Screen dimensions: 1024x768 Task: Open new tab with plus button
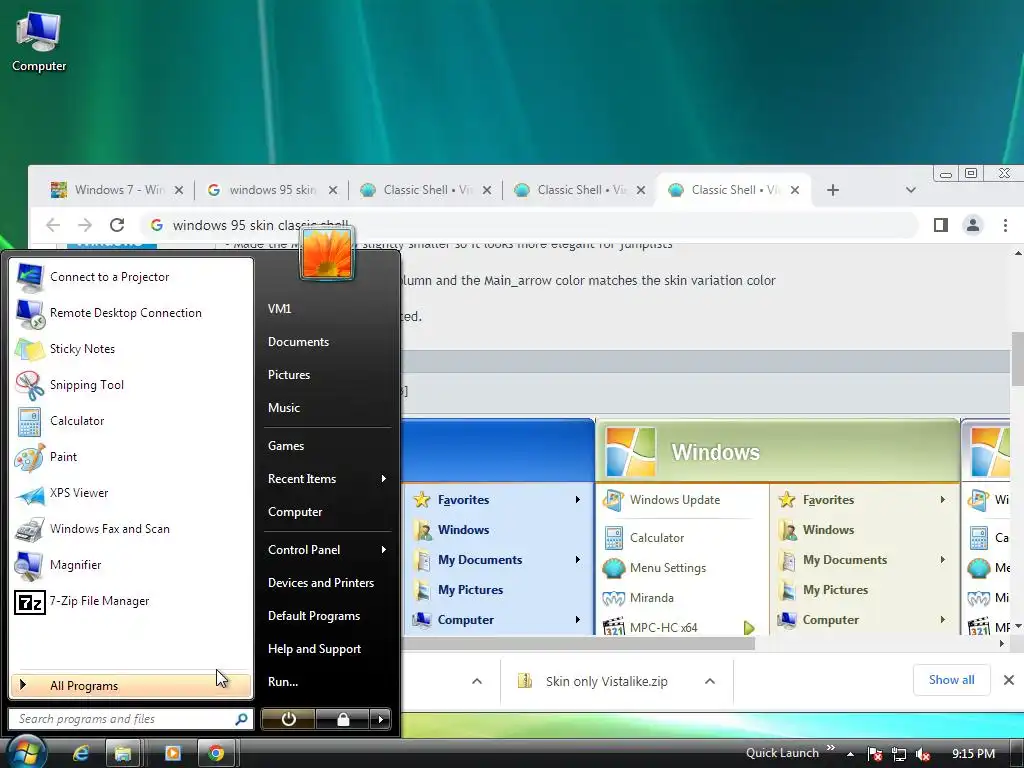click(x=833, y=190)
